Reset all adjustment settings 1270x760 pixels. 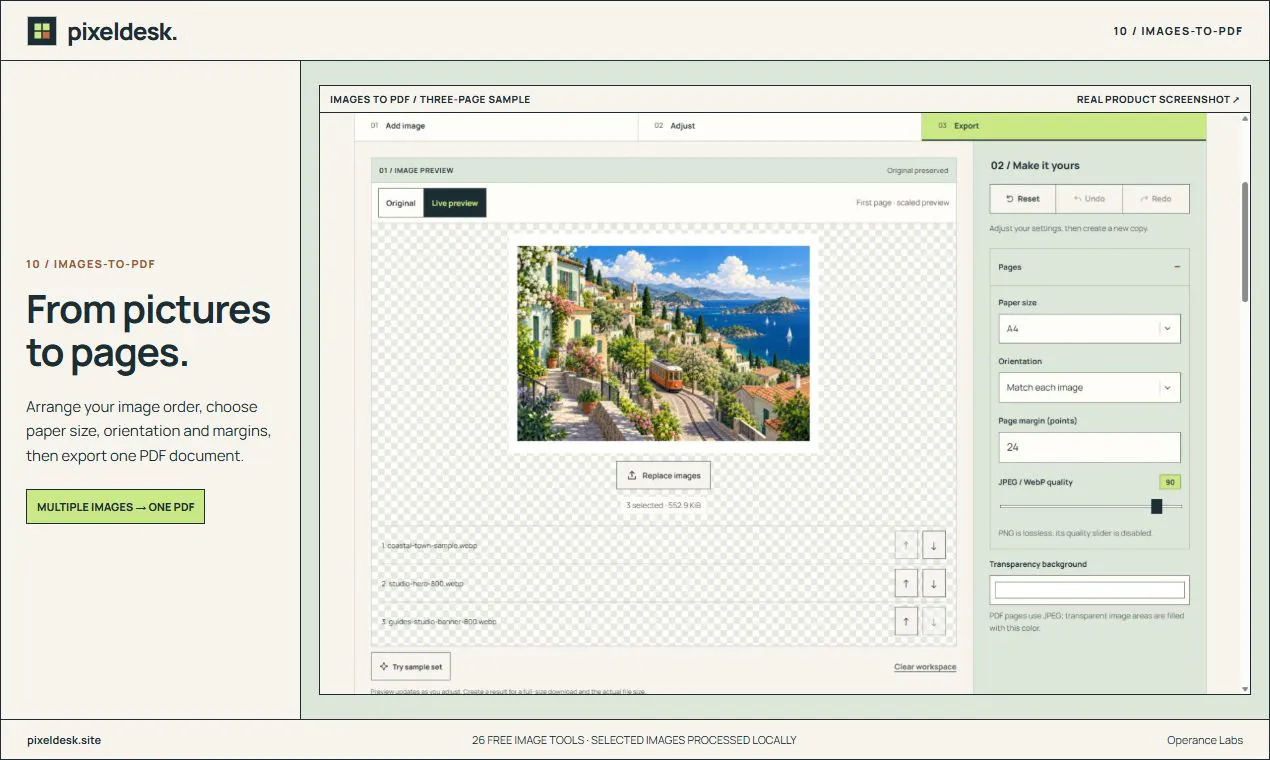1023,198
